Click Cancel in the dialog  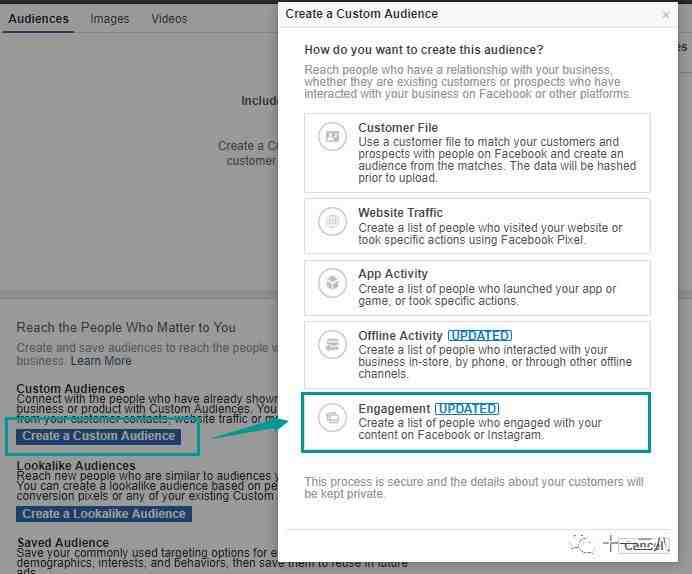[x=643, y=545]
